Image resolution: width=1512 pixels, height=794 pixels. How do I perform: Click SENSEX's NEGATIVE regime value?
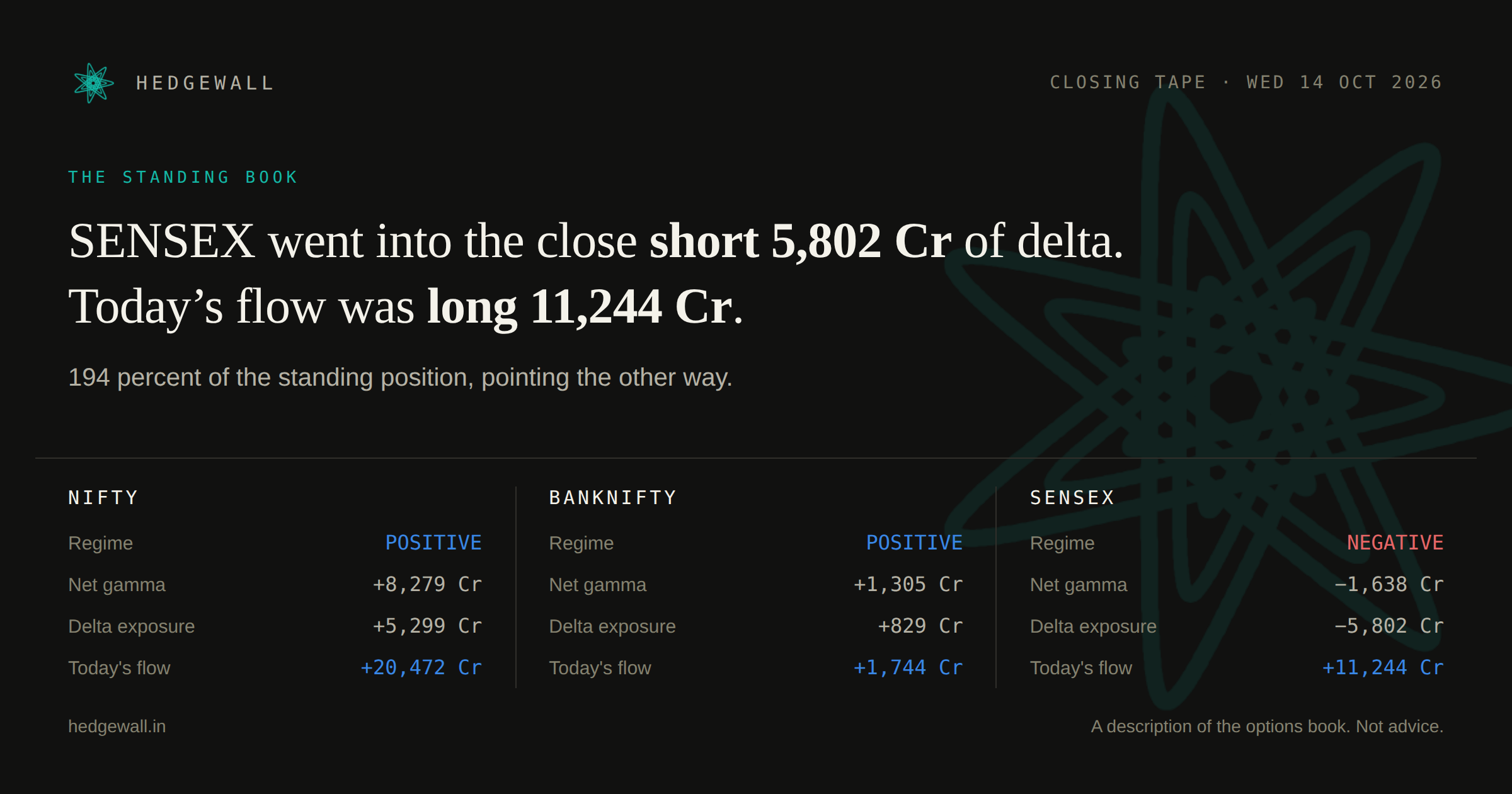coord(1395,543)
